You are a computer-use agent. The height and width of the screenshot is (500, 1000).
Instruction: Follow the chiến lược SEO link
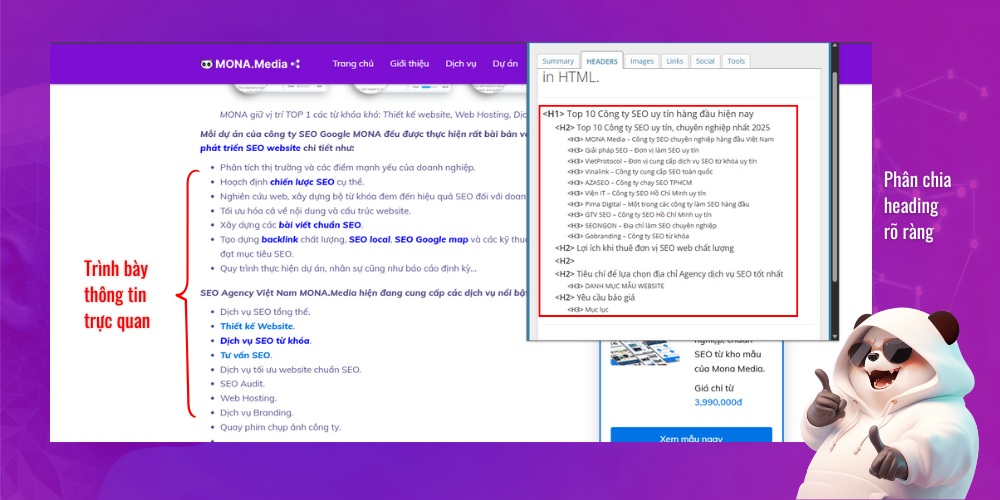tap(301, 182)
